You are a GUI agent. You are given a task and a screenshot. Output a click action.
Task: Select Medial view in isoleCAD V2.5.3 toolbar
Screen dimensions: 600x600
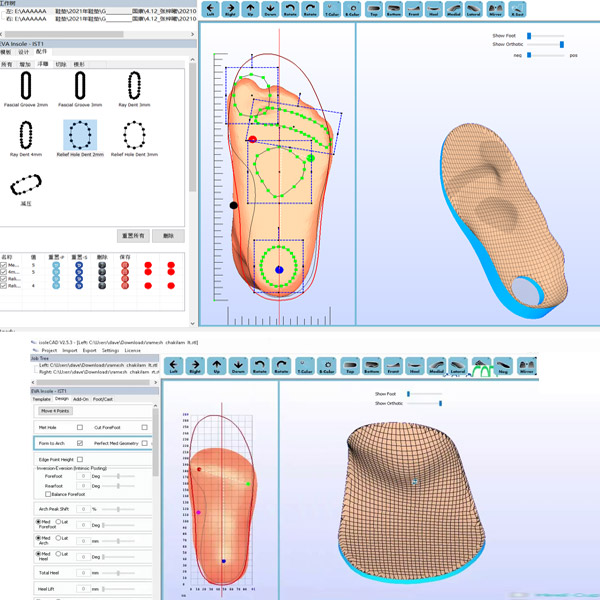[436, 366]
